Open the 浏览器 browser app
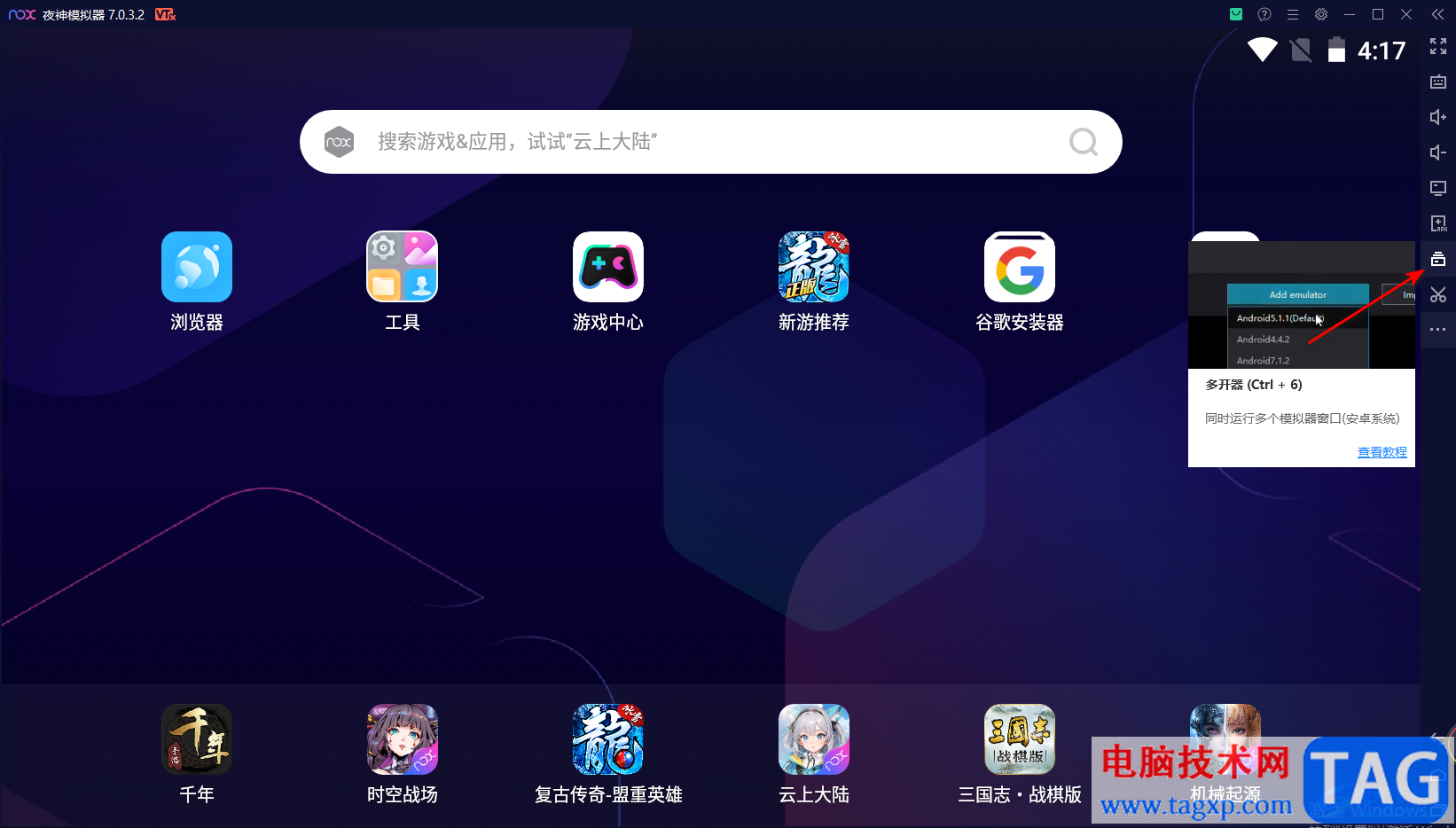 pyautogui.click(x=197, y=267)
